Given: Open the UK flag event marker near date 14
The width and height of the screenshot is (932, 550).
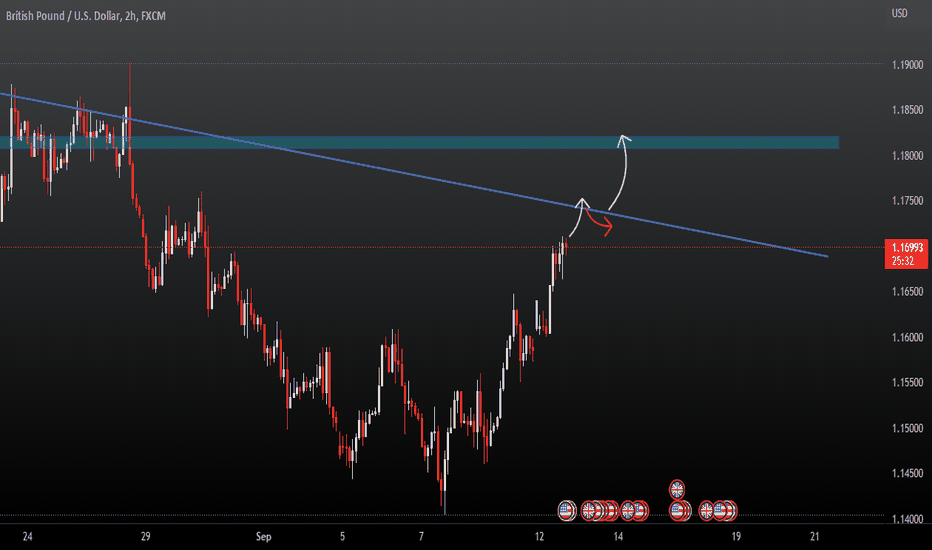Looking at the screenshot, I should tap(627, 510).
